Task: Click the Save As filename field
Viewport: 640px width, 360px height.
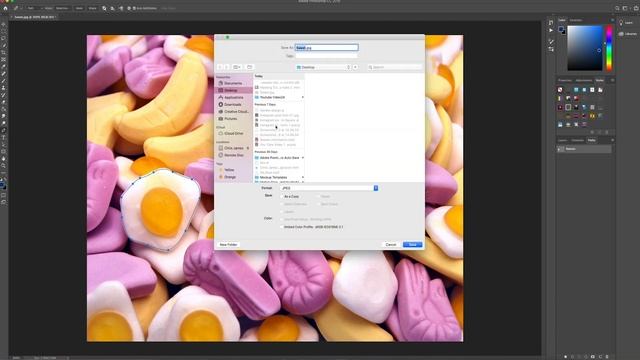Action: tap(327, 48)
